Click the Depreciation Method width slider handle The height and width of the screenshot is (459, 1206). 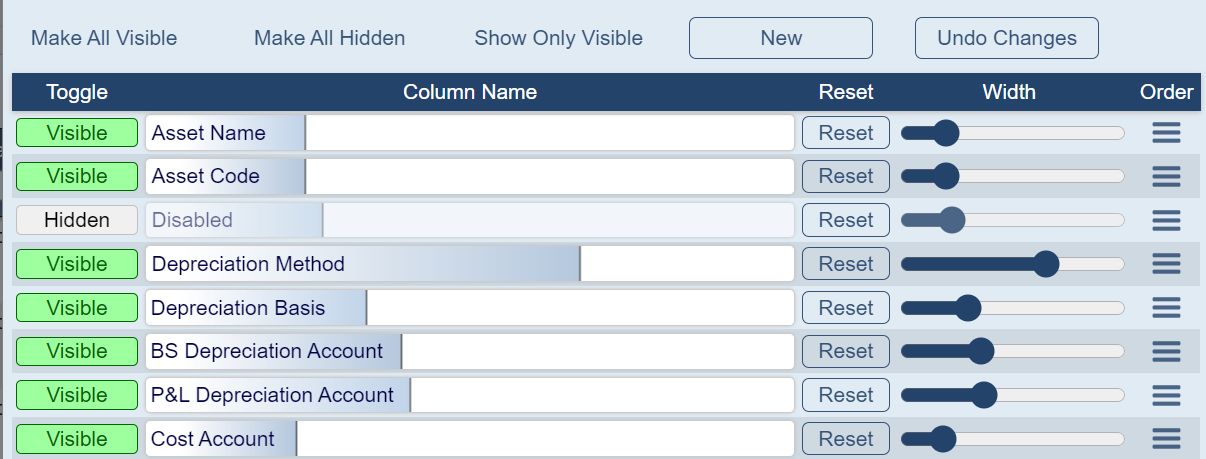(x=1046, y=264)
